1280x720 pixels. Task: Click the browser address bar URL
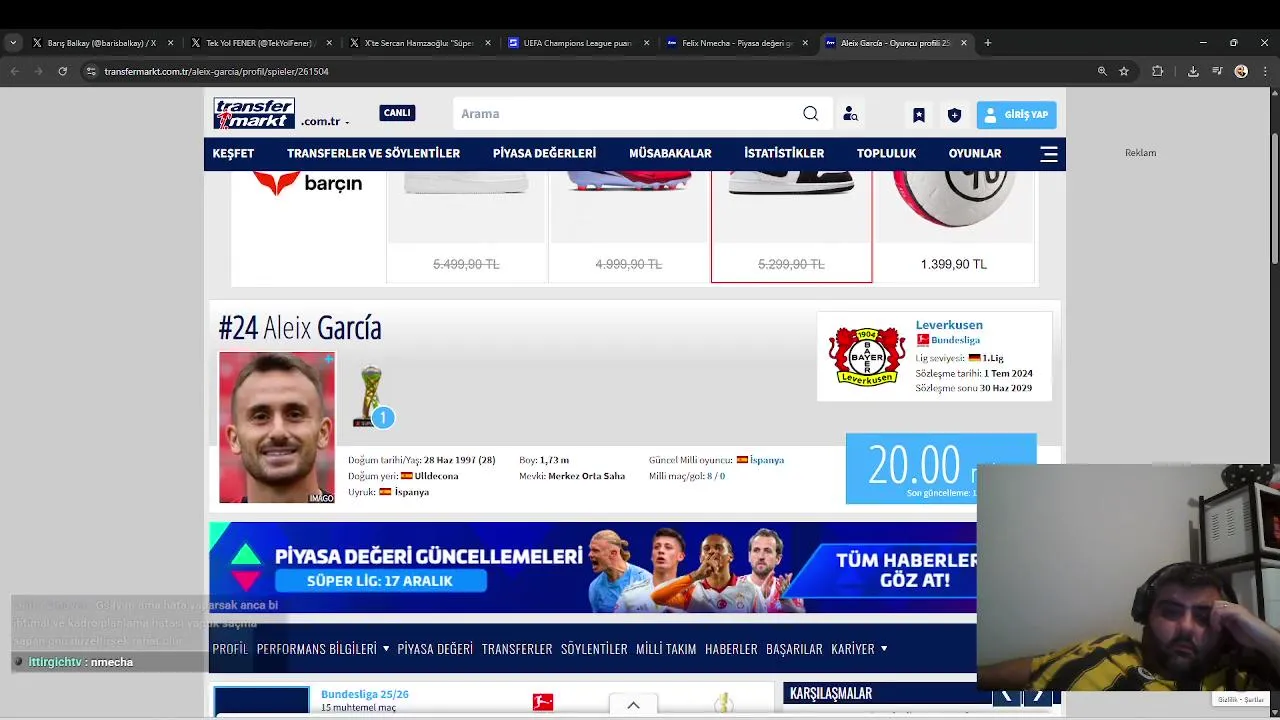coord(217,71)
